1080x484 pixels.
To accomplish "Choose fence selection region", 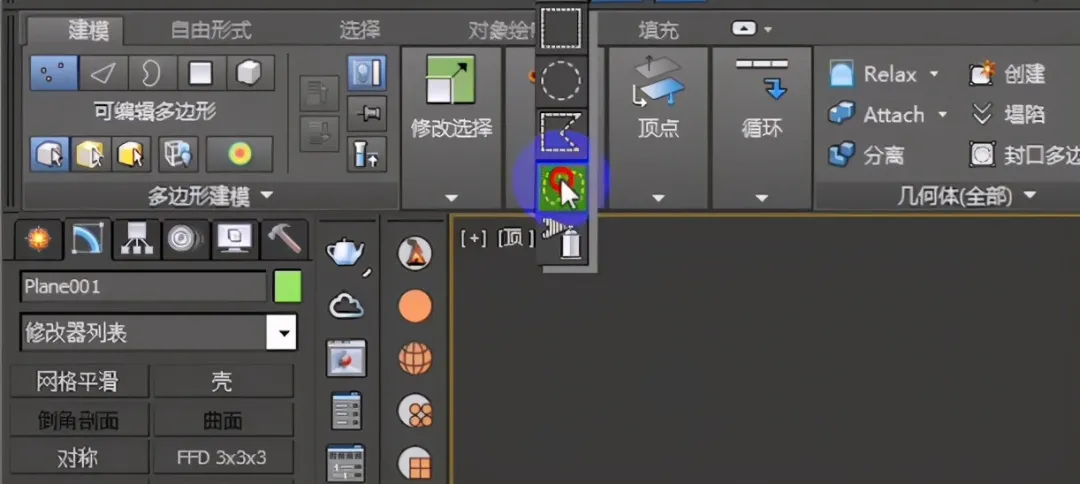I will coord(561,132).
